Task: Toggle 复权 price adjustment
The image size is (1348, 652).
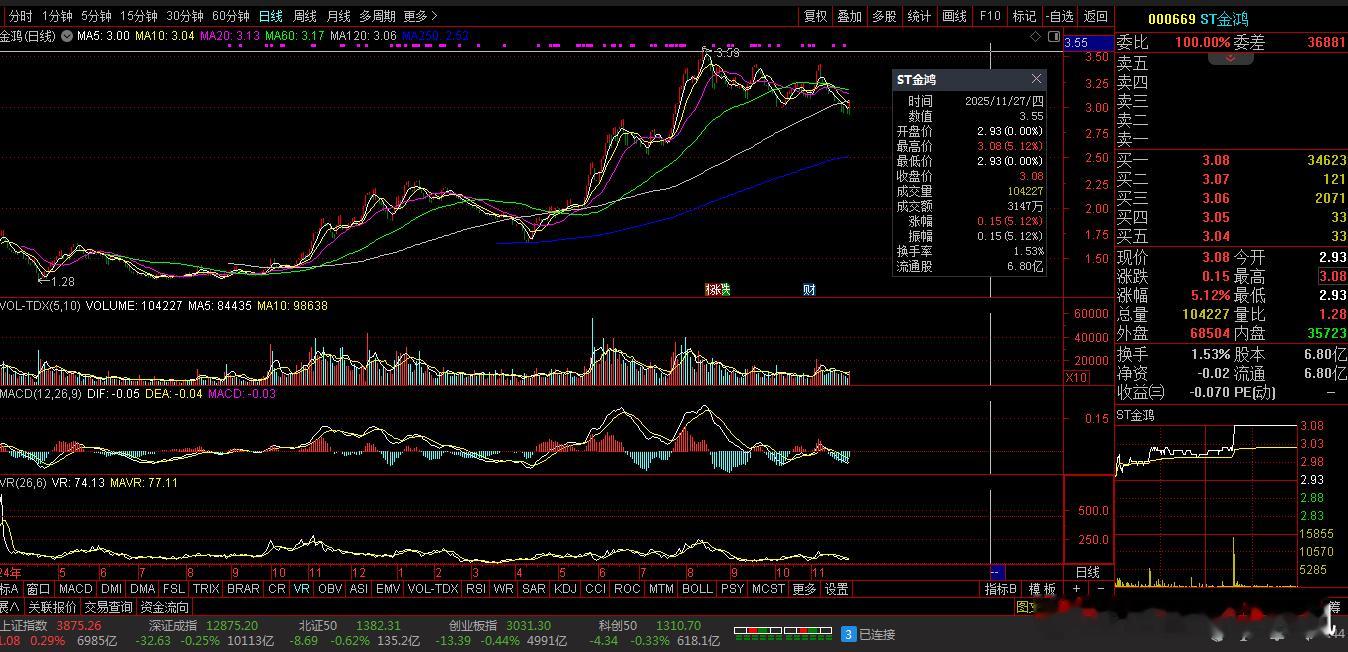Action: [816, 16]
